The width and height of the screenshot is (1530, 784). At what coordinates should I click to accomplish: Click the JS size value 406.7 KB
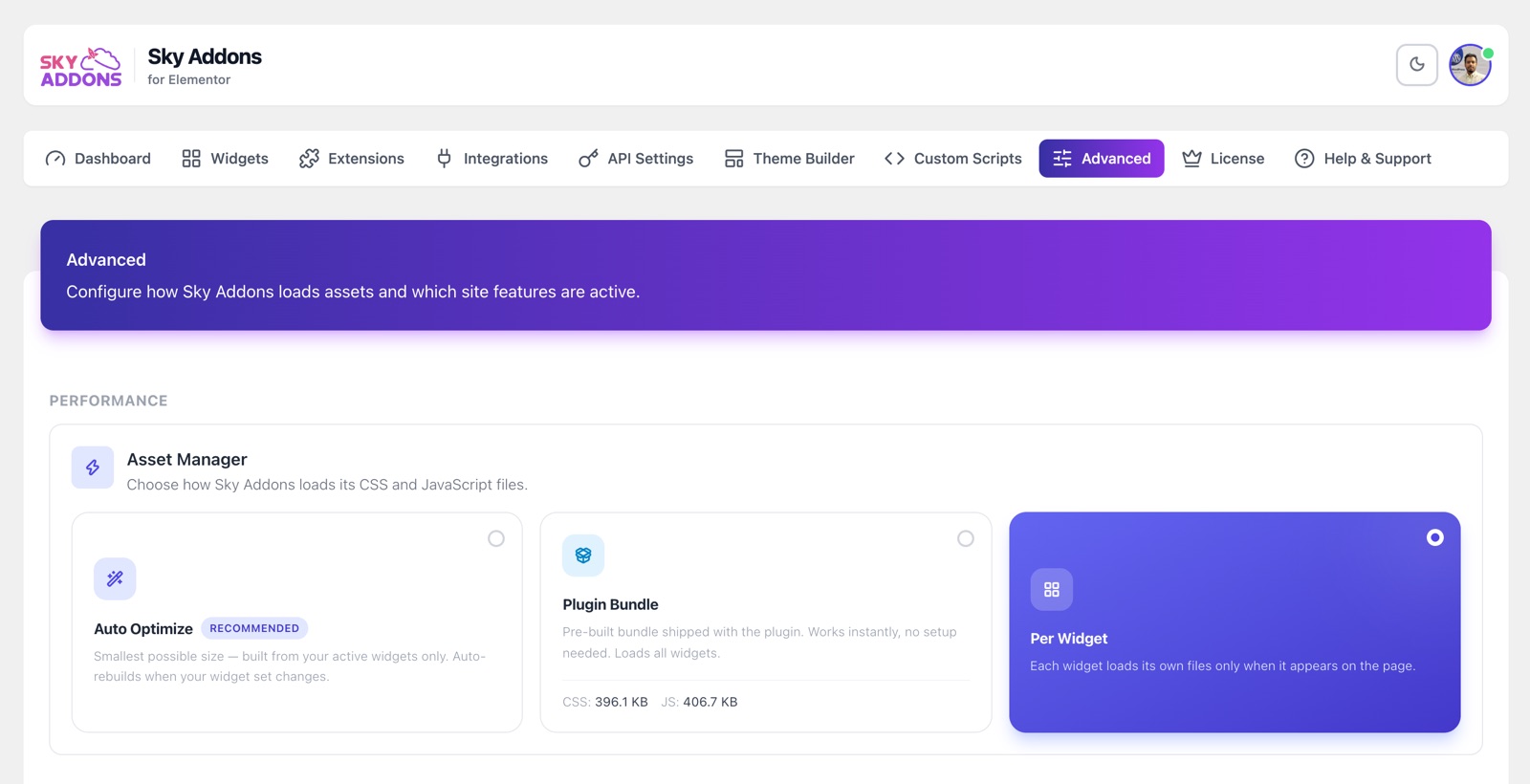coord(710,702)
